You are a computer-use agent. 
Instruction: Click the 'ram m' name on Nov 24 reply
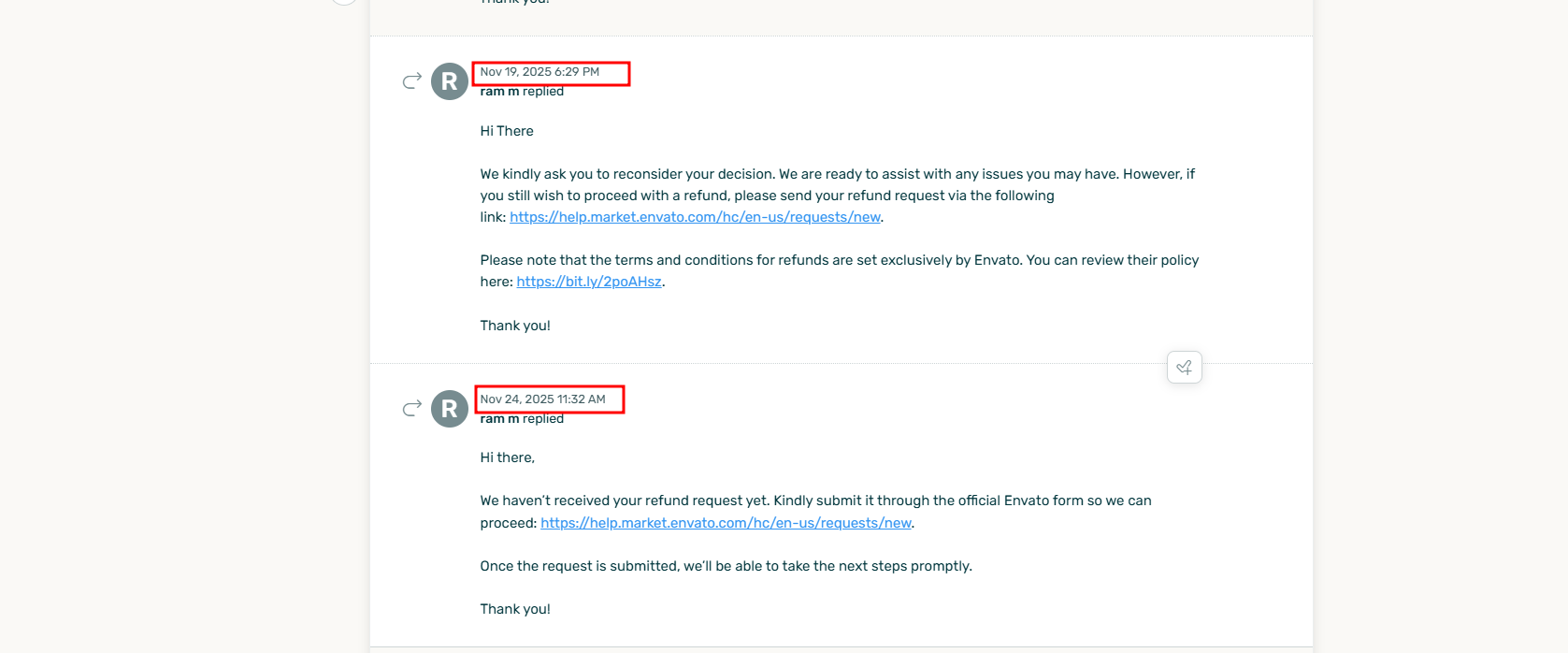(499, 419)
